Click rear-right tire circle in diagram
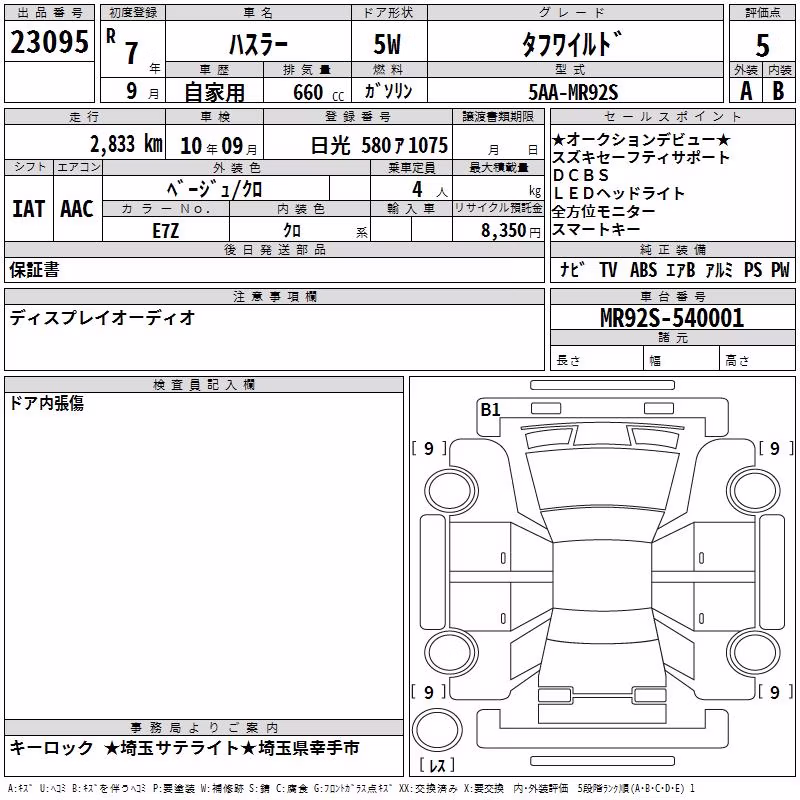 [x=753, y=653]
